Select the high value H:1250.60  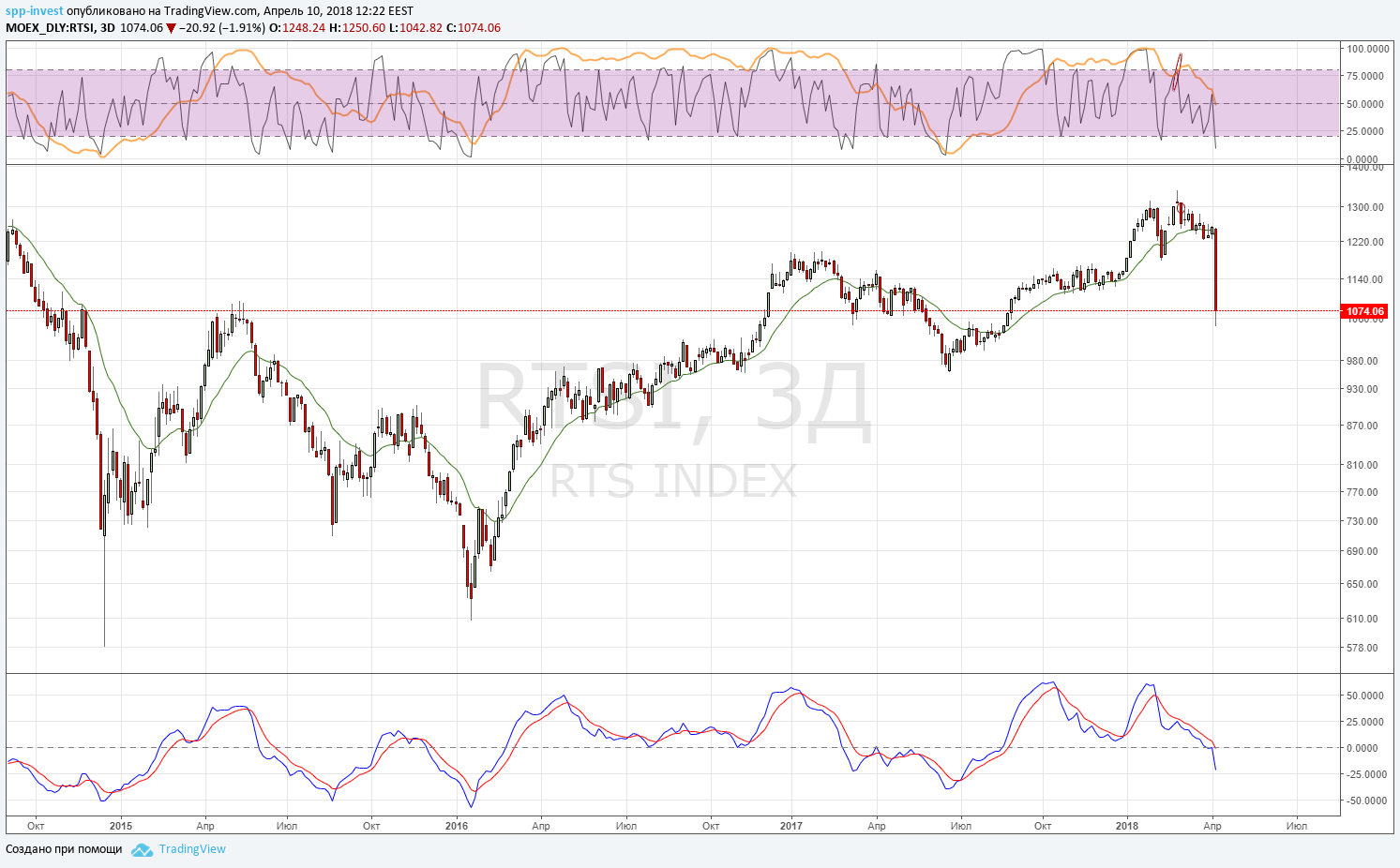tap(357, 28)
